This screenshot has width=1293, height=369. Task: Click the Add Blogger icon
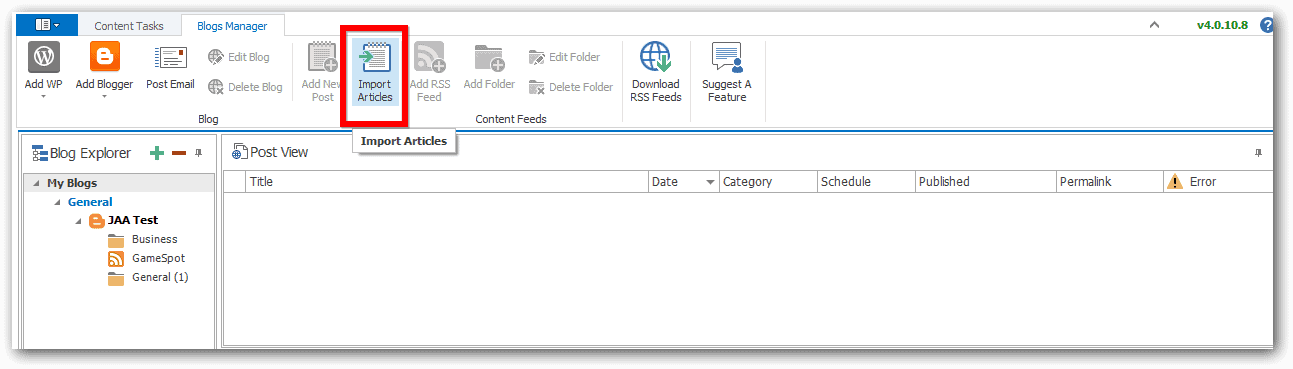pos(105,58)
